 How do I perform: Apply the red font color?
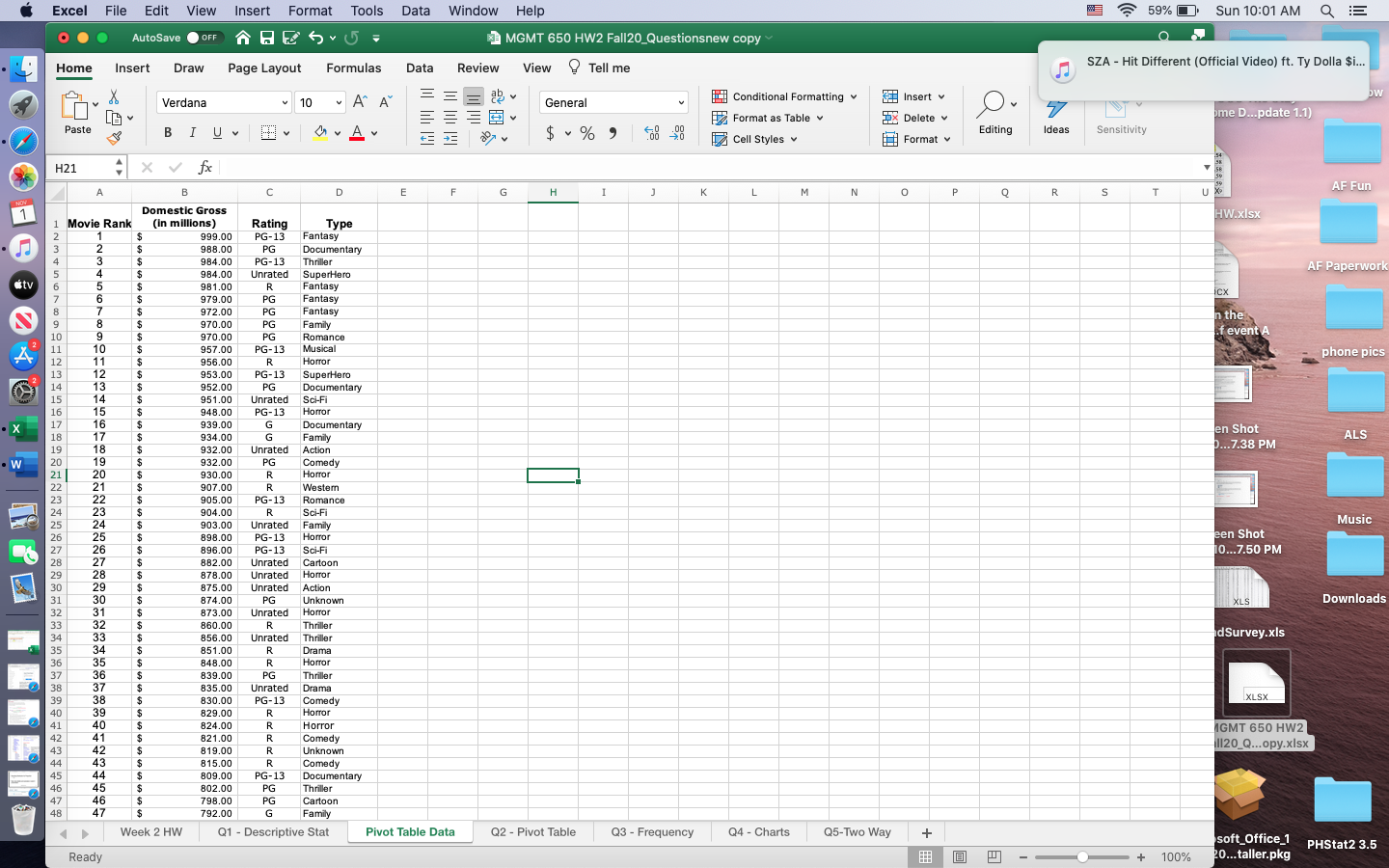click(x=357, y=133)
